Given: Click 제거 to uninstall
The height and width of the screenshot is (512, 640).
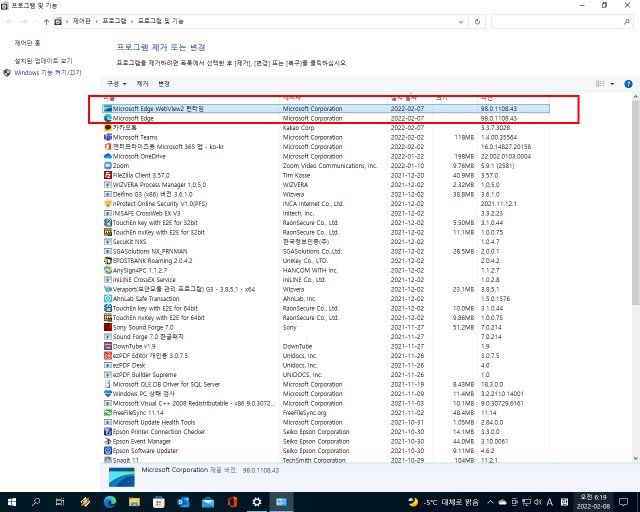Looking at the screenshot, I should click(142, 84).
